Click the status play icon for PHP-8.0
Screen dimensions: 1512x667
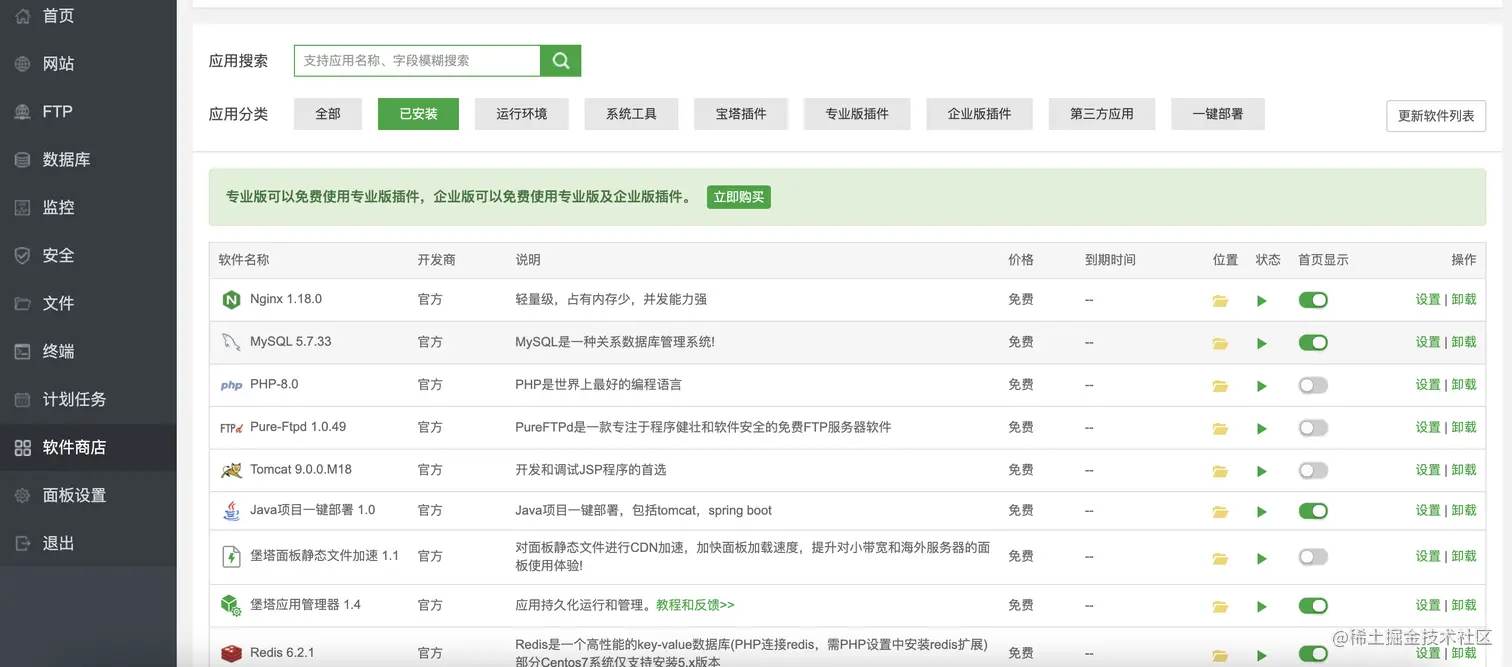click(x=1262, y=386)
